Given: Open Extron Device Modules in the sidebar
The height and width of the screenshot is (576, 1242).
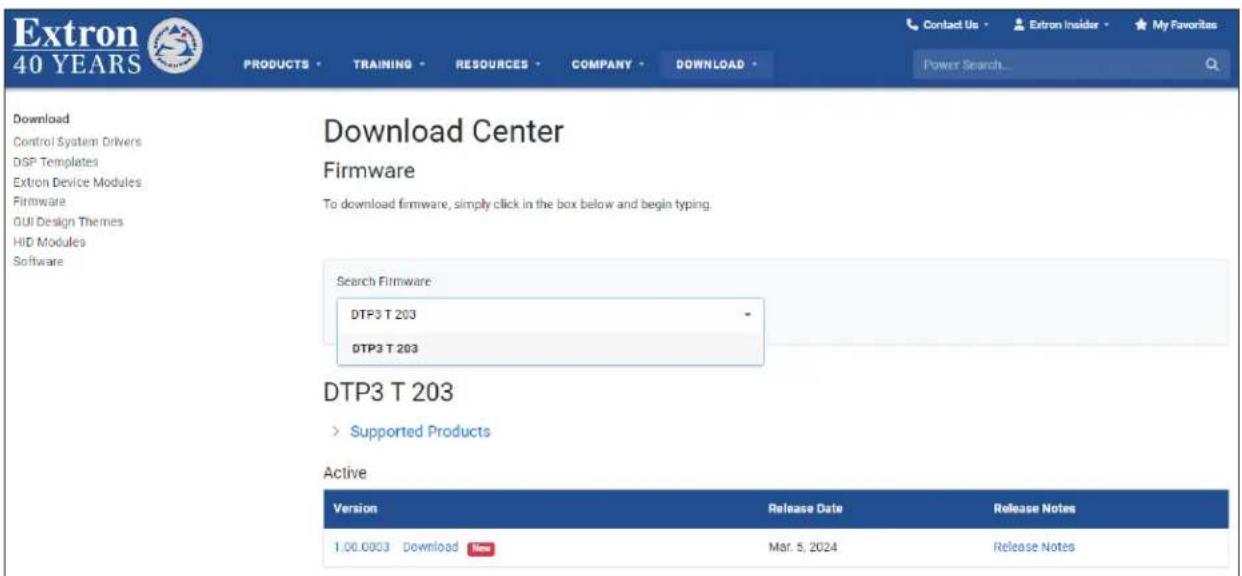Looking at the screenshot, I should [77, 182].
